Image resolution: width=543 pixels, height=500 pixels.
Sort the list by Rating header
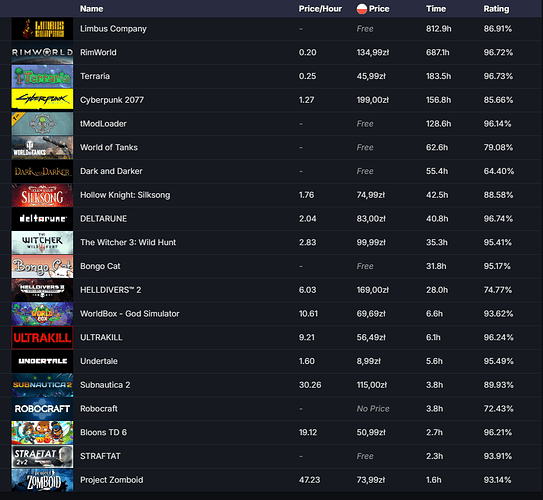(x=496, y=9)
